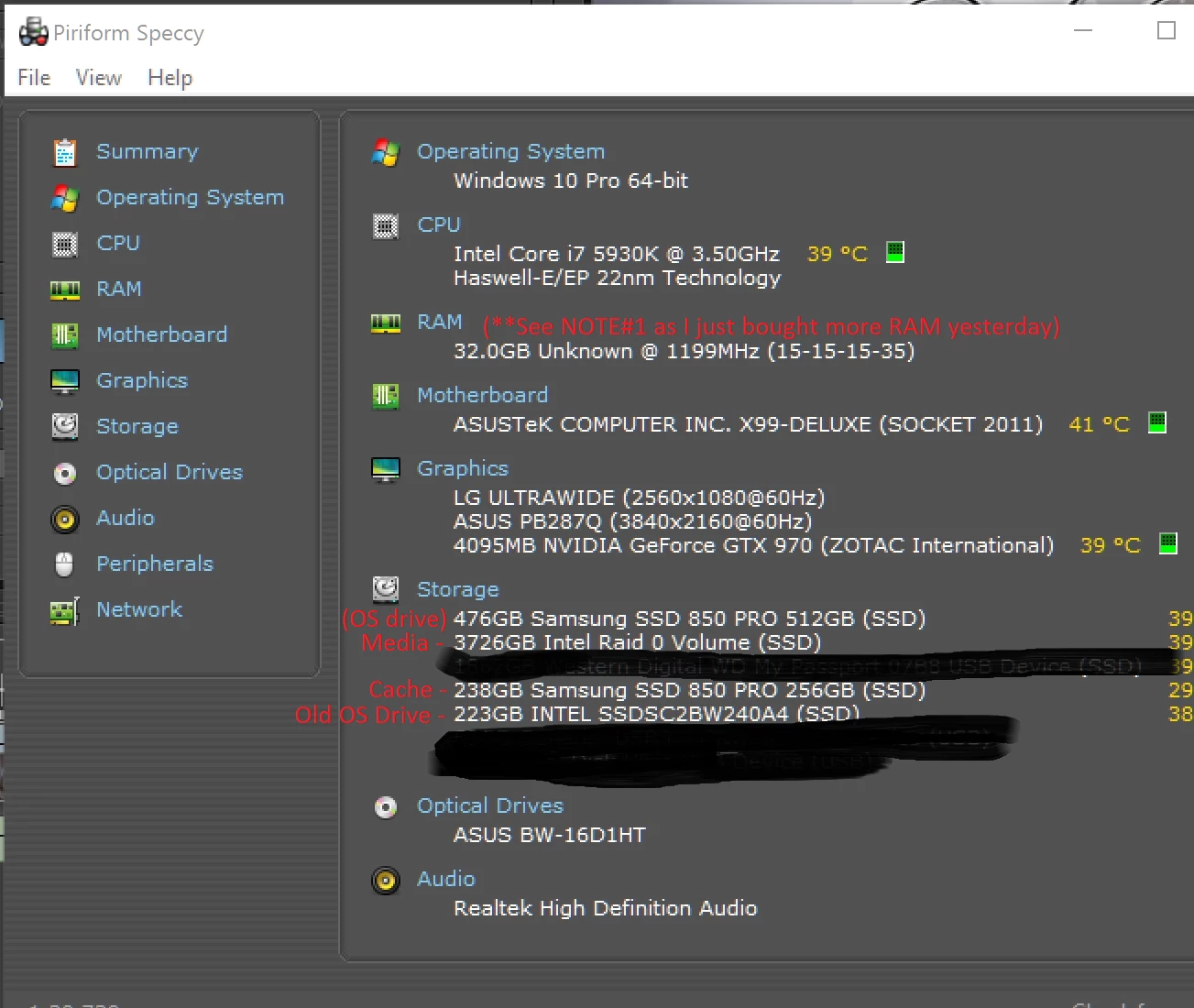Click the RAM stick icon in sidebar

(x=65, y=290)
